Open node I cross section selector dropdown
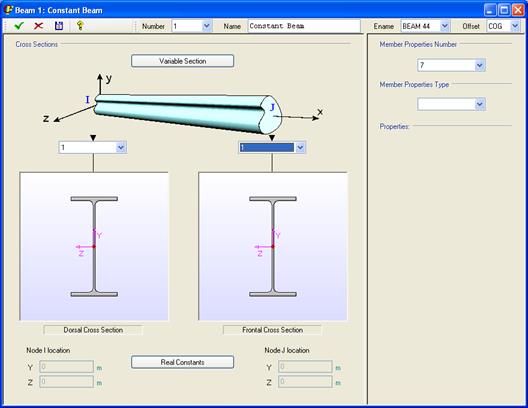The height and width of the screenshot is (408, 528). pyautogui.click(x=121, y=147)
